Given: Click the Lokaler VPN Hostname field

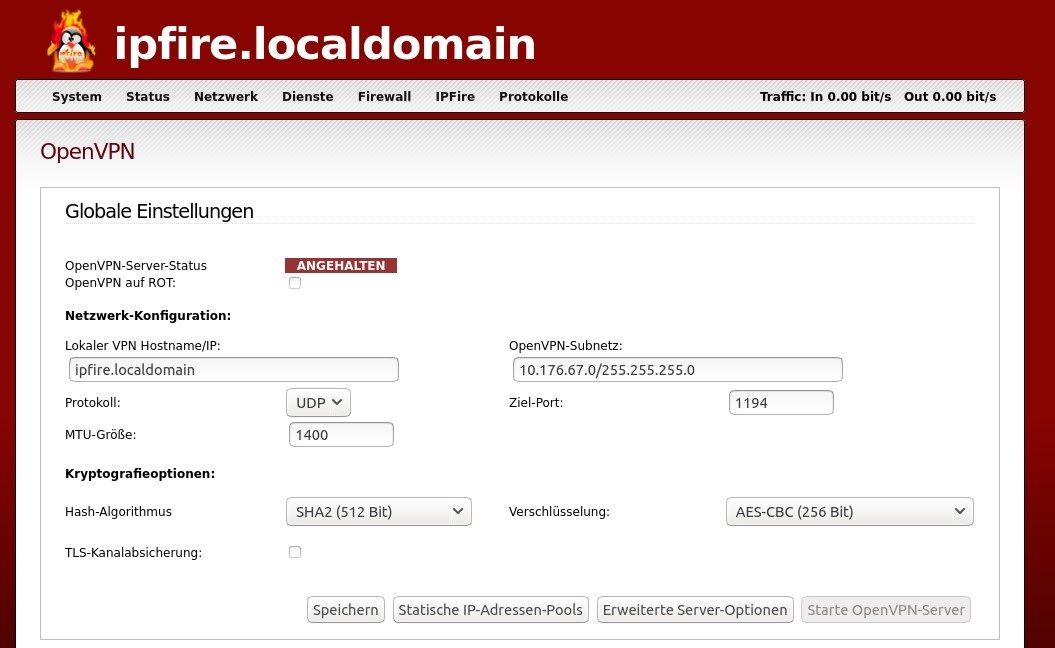Looking at the screenshot, I should coord(233,369).
